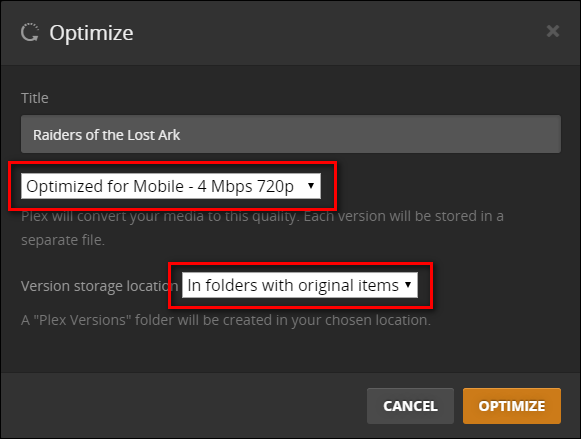This screenshot has width=581, height=439.
Task: Click the separate file description line
Action: 63,240
